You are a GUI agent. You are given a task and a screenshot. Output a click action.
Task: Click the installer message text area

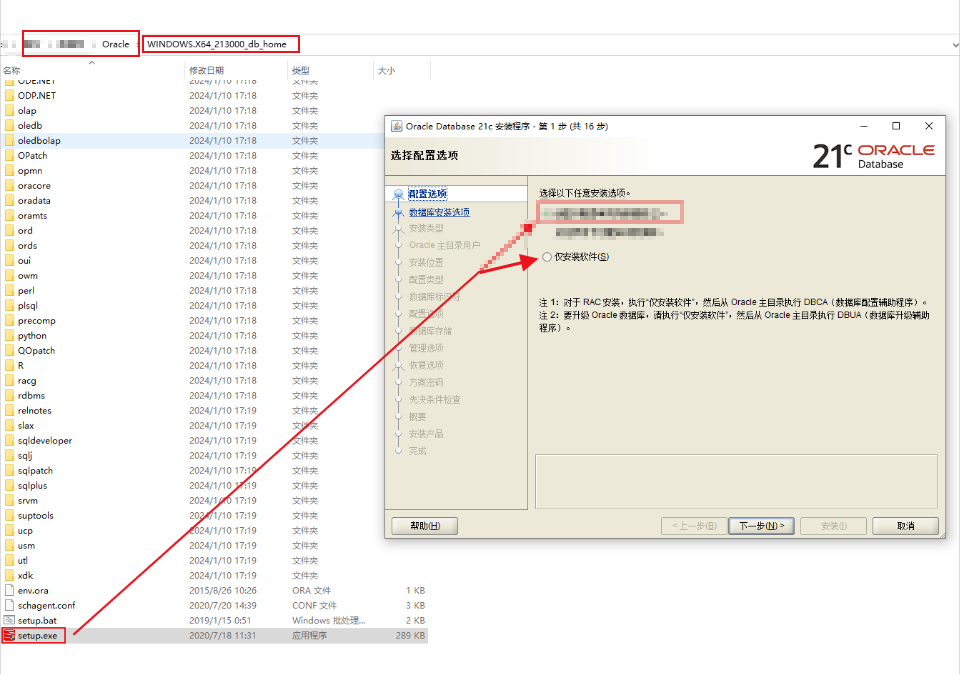736,481
